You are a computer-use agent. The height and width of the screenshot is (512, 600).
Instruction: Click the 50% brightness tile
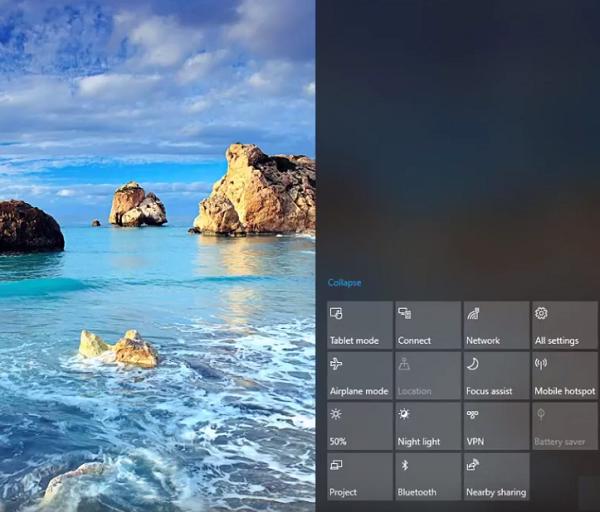click(360, 426)
